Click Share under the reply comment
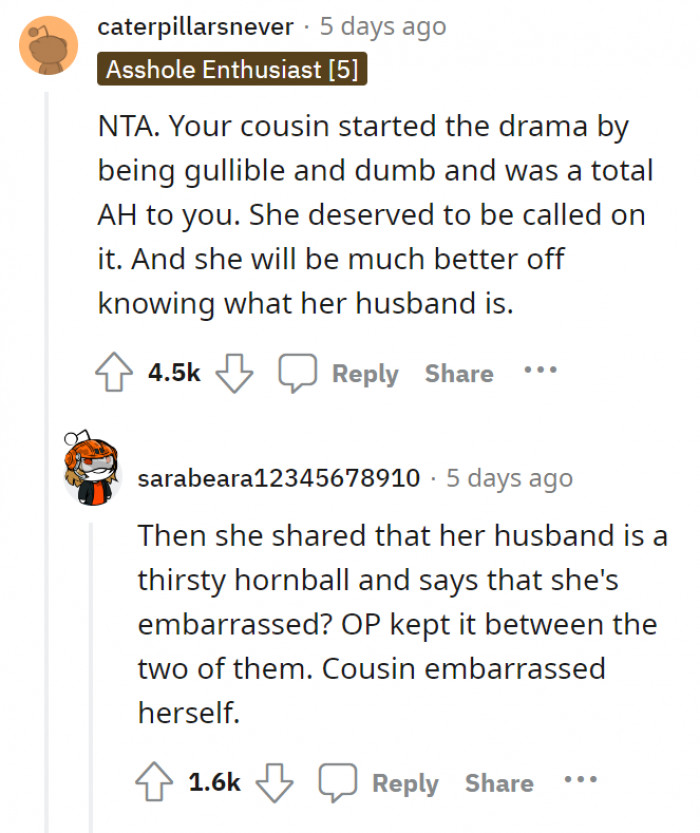 [x=499, y=783]
